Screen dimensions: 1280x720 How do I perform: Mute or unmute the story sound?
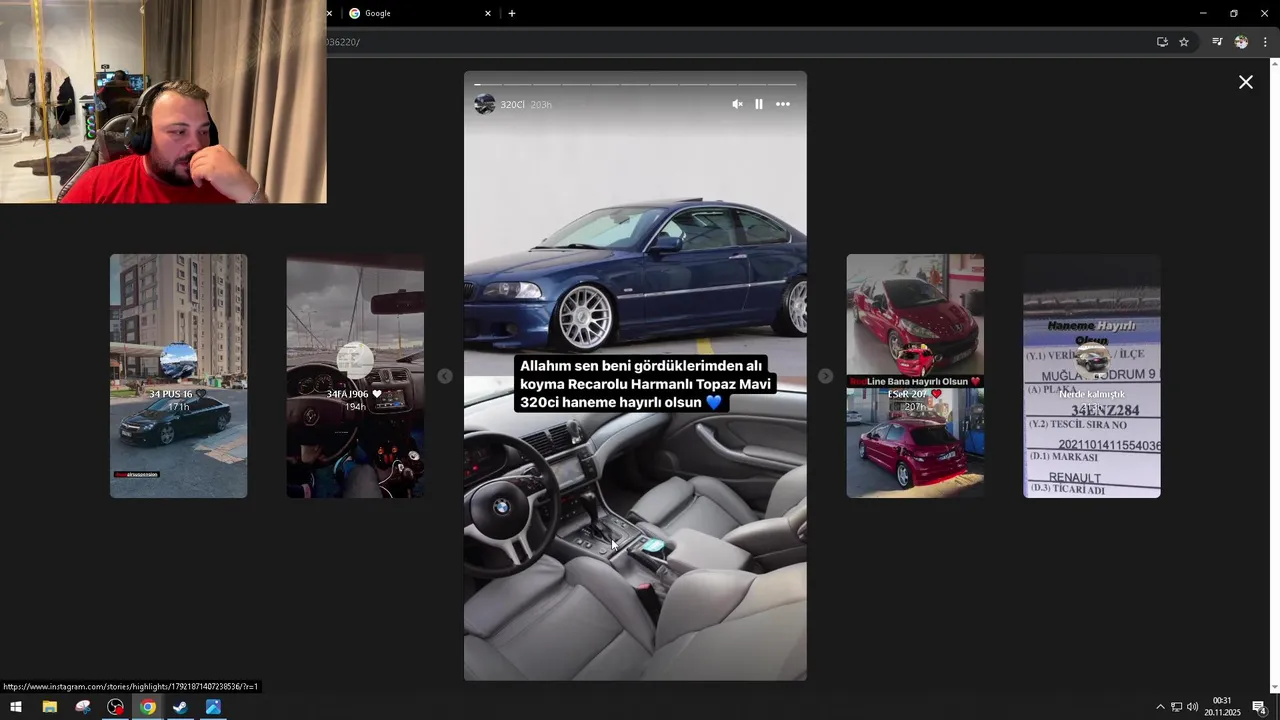click(x=737, y=104)
